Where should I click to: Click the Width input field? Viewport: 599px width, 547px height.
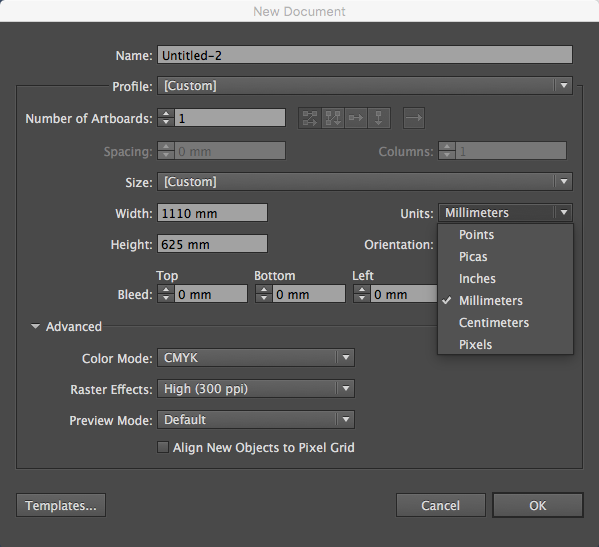pyautogui.click(x=212, y=213)
